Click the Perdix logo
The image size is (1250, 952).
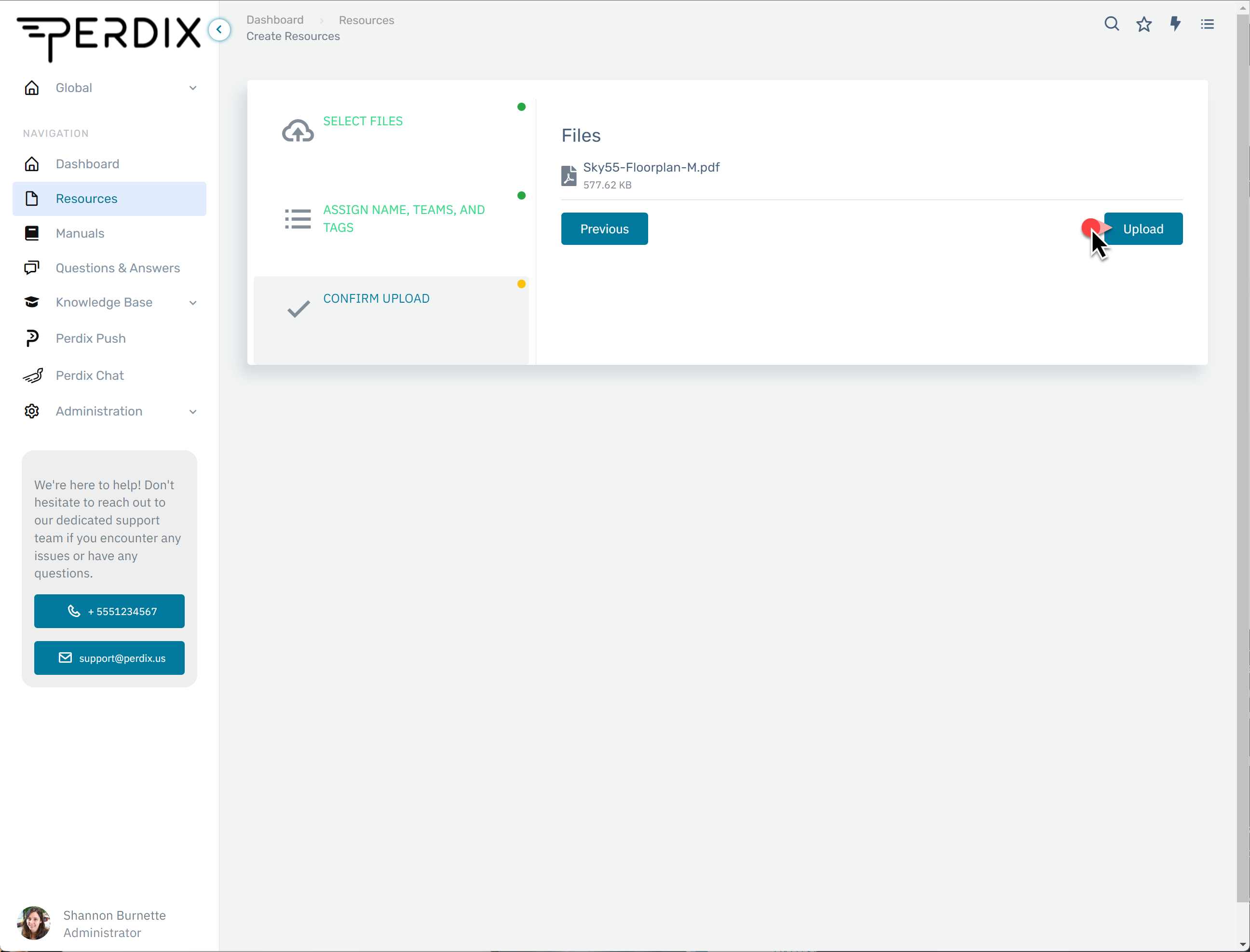(x=109, y=39)
